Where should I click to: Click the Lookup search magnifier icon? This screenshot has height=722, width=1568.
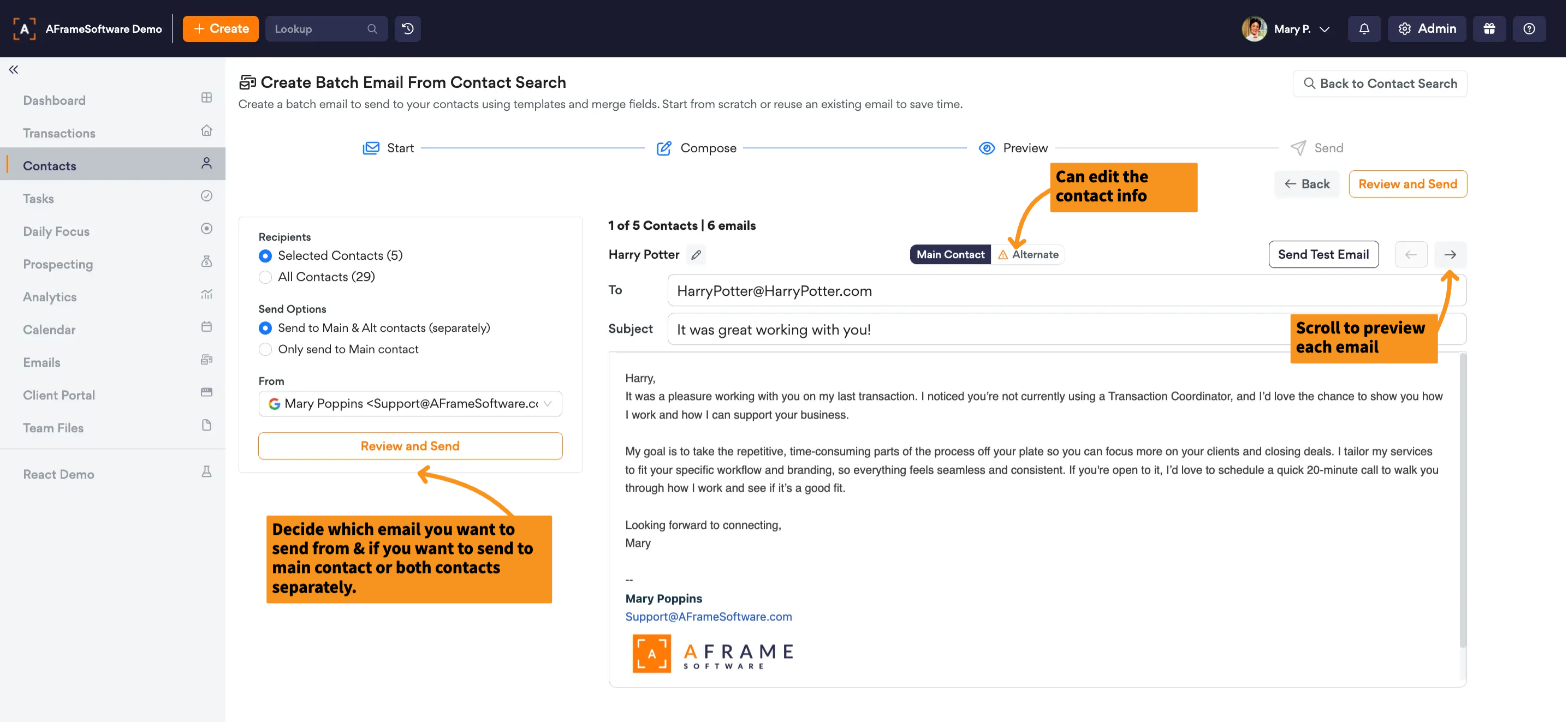pyautogui.click(x=372, y=28)
